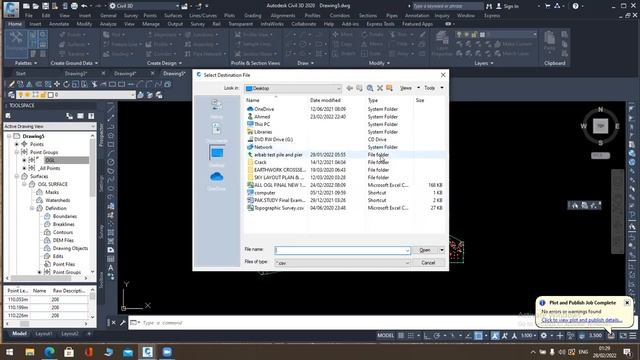Open File Explorer from the taskbar
The width and height of the screenshot is (640, 360).
point(30,352)
